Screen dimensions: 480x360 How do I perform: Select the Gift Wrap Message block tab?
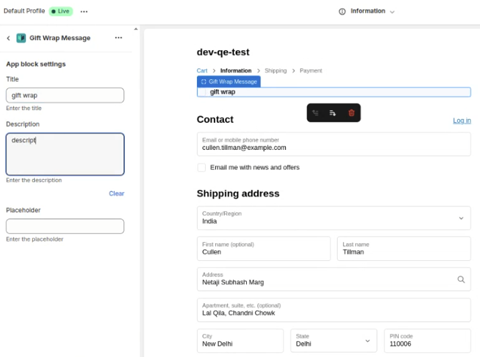229,82
